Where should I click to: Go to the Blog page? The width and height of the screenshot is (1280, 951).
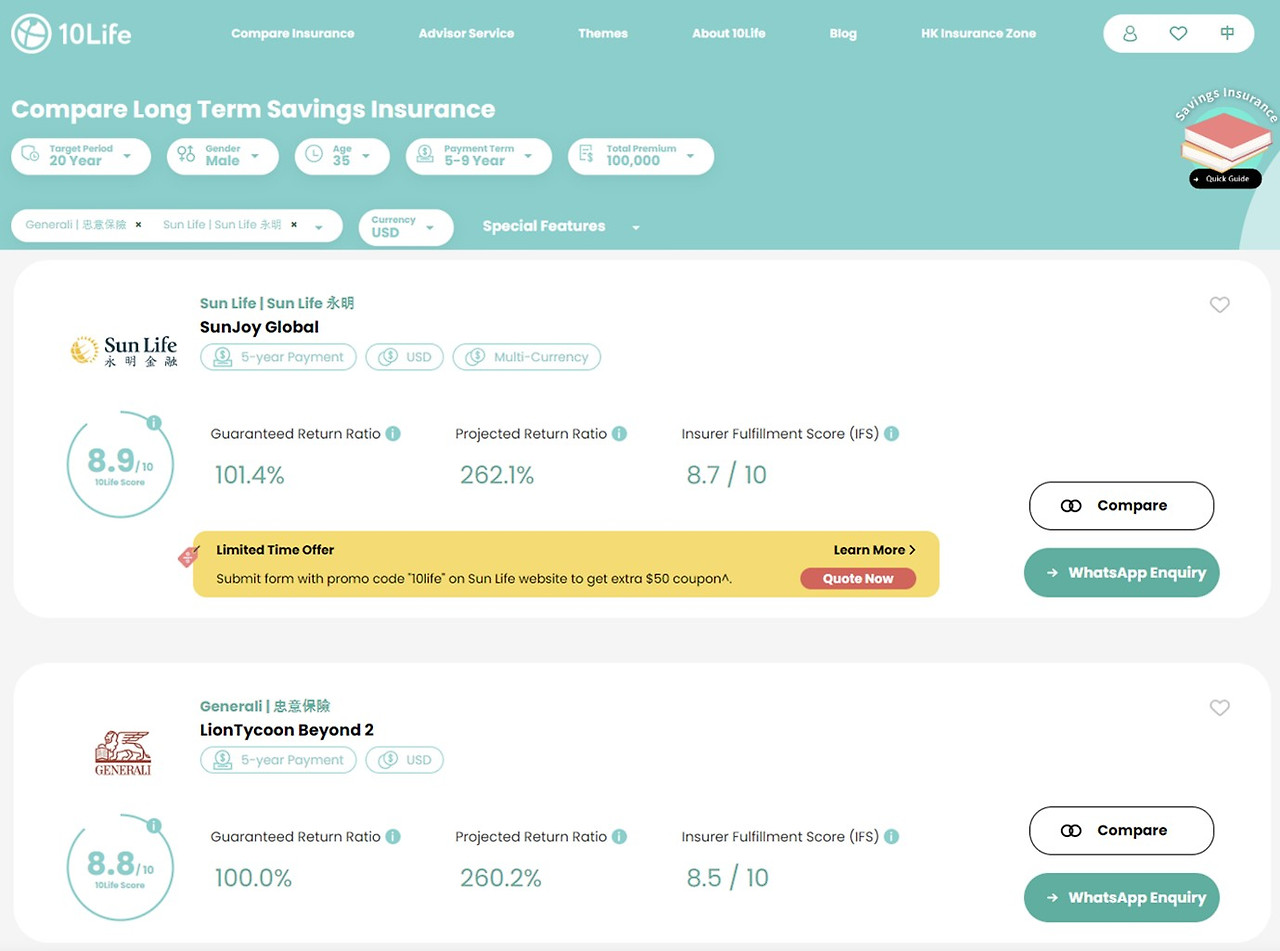point(843,33)
